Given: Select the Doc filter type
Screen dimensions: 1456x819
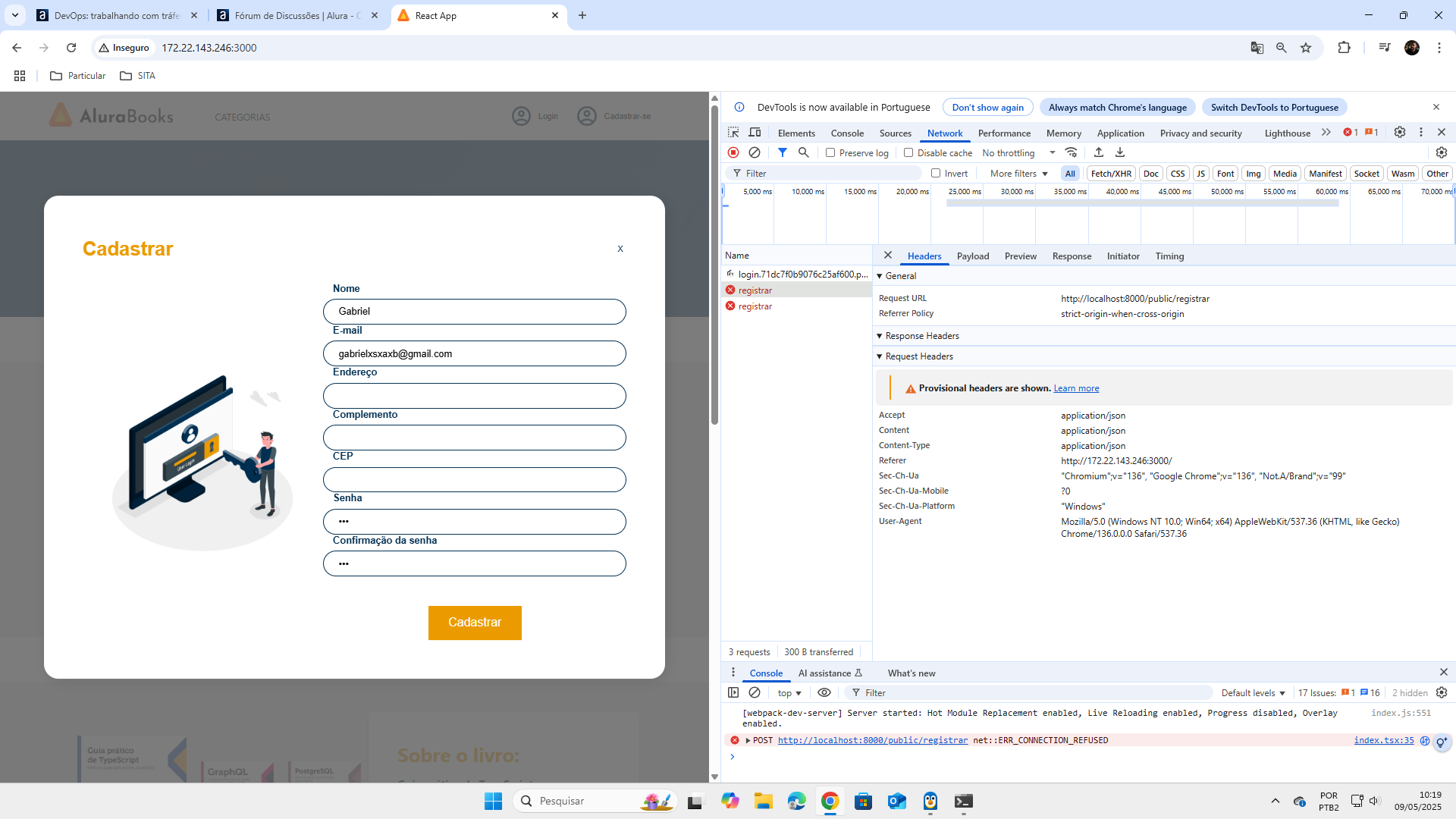Looking at the screenshot, I should 1150,174.
